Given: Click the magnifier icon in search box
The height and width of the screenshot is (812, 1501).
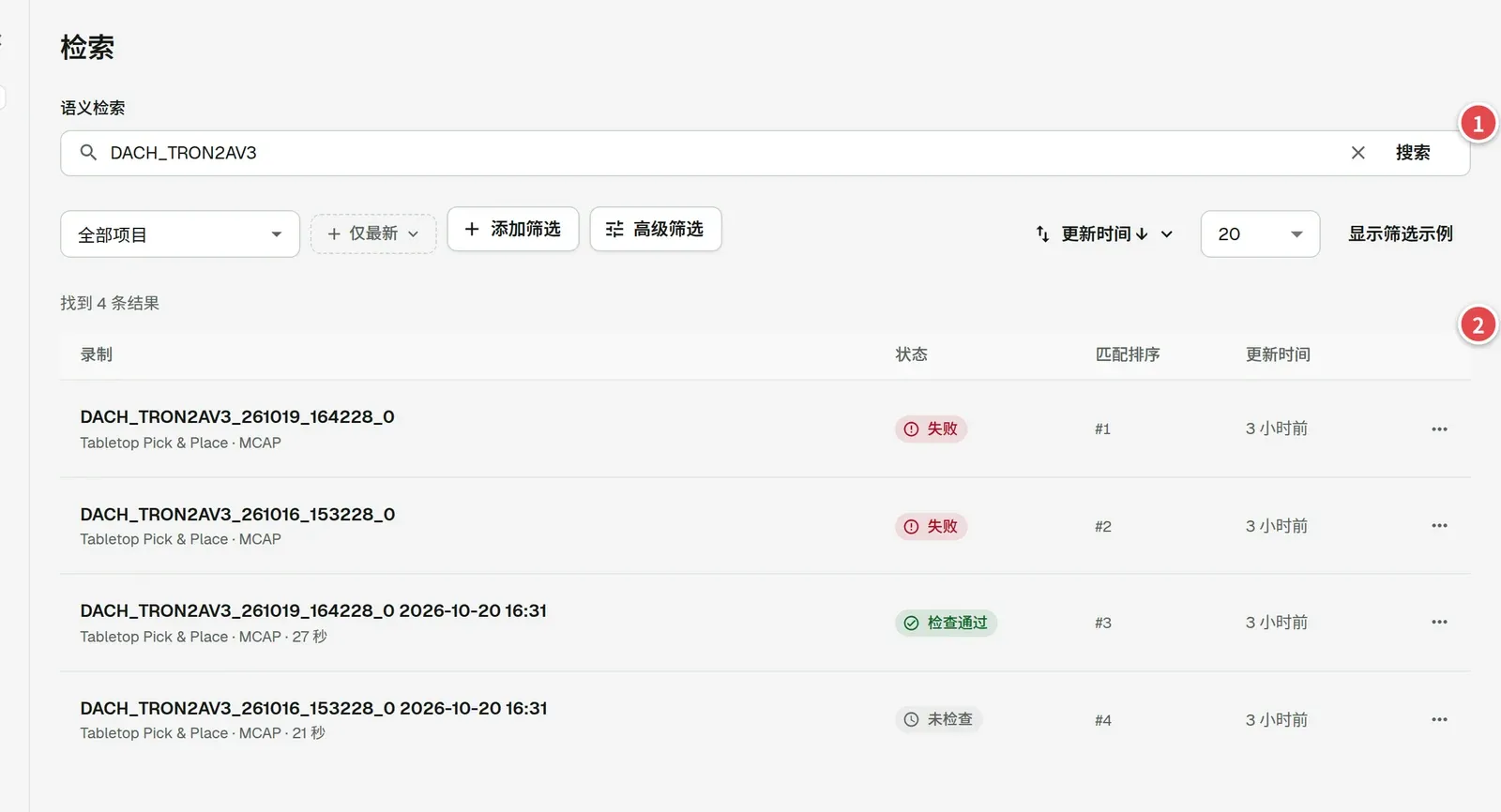Looking at the screenshot, I should pyautogui.click(x=88, y=153).
